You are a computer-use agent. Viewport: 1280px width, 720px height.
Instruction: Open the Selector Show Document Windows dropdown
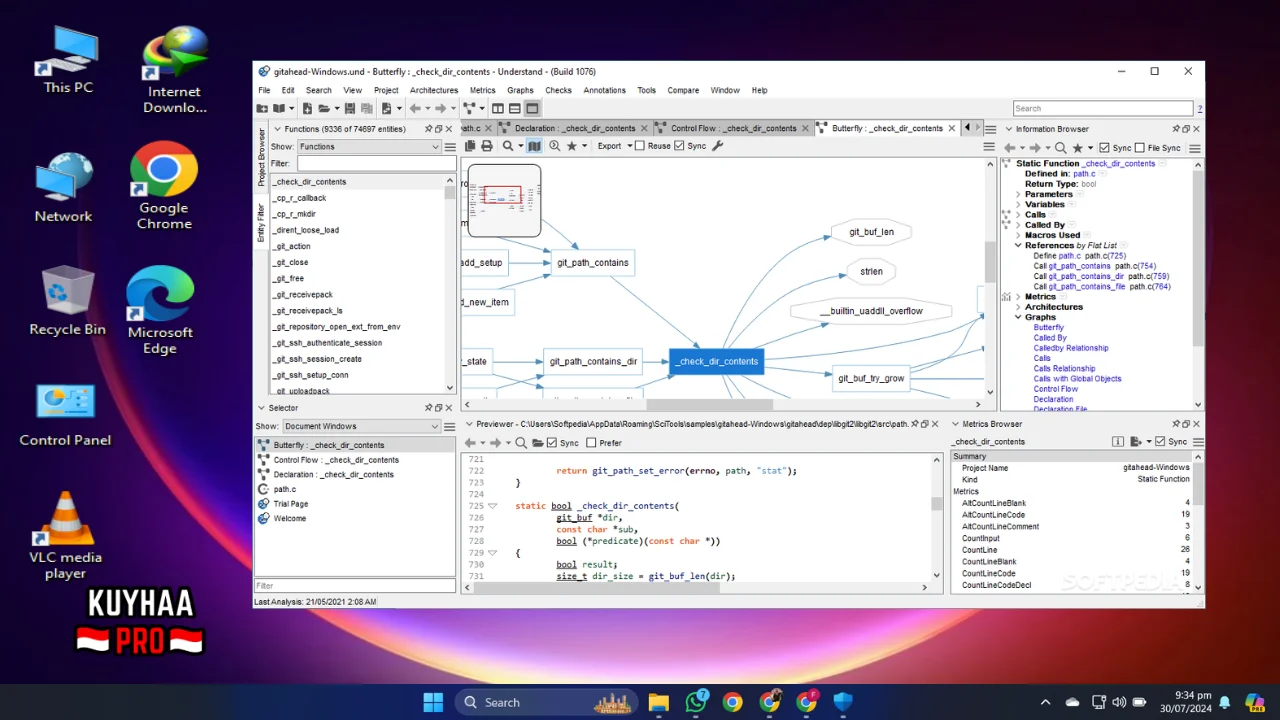[x=361, y=426]
